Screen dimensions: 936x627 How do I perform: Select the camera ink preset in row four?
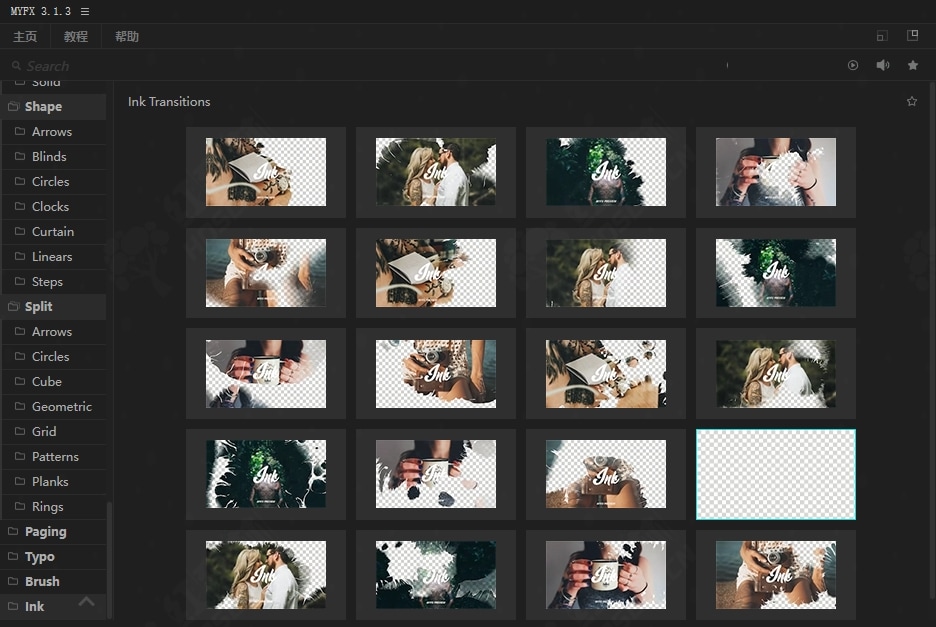pyautogui.click(x=606, y=474)
